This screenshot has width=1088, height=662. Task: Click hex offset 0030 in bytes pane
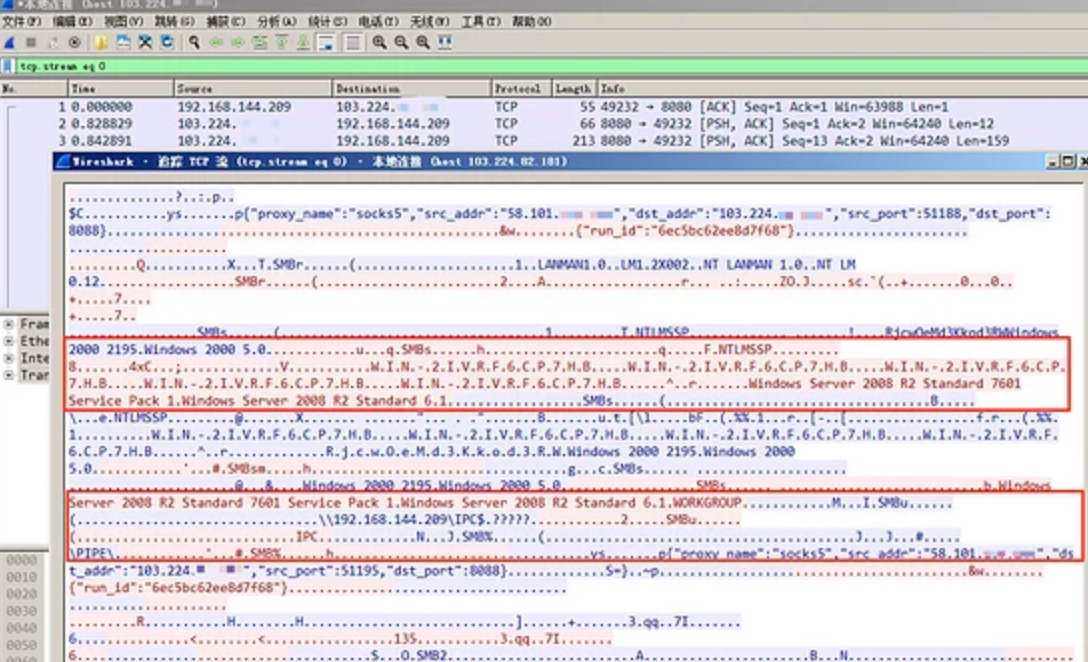pyautogui.click(x=22, y=611)
